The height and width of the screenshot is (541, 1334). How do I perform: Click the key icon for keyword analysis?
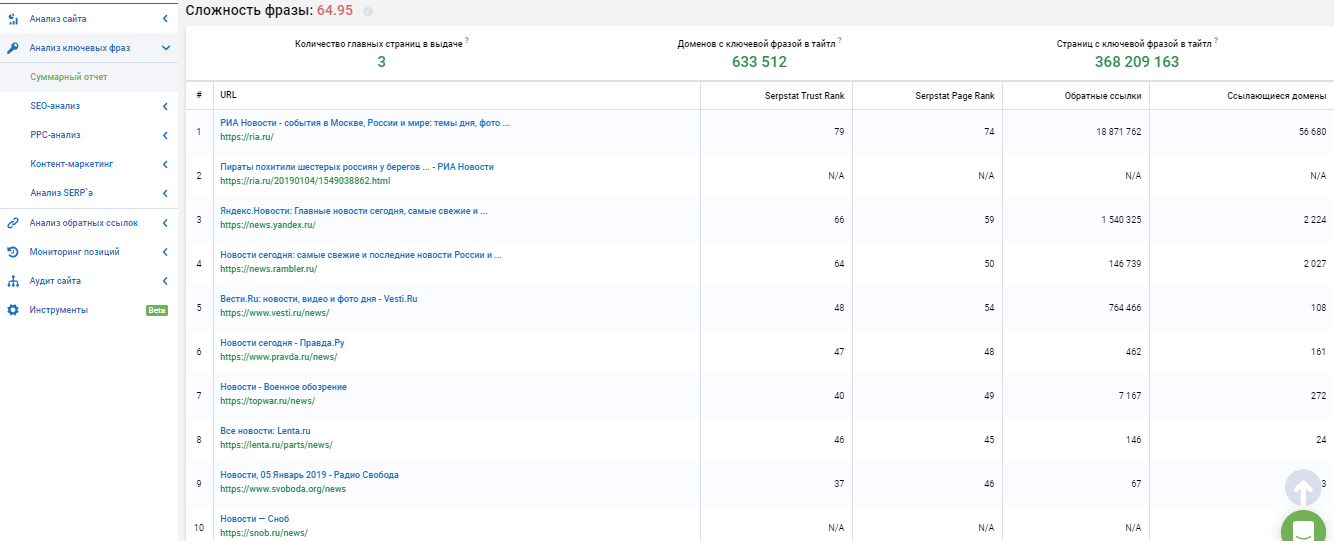pos(13,48)
